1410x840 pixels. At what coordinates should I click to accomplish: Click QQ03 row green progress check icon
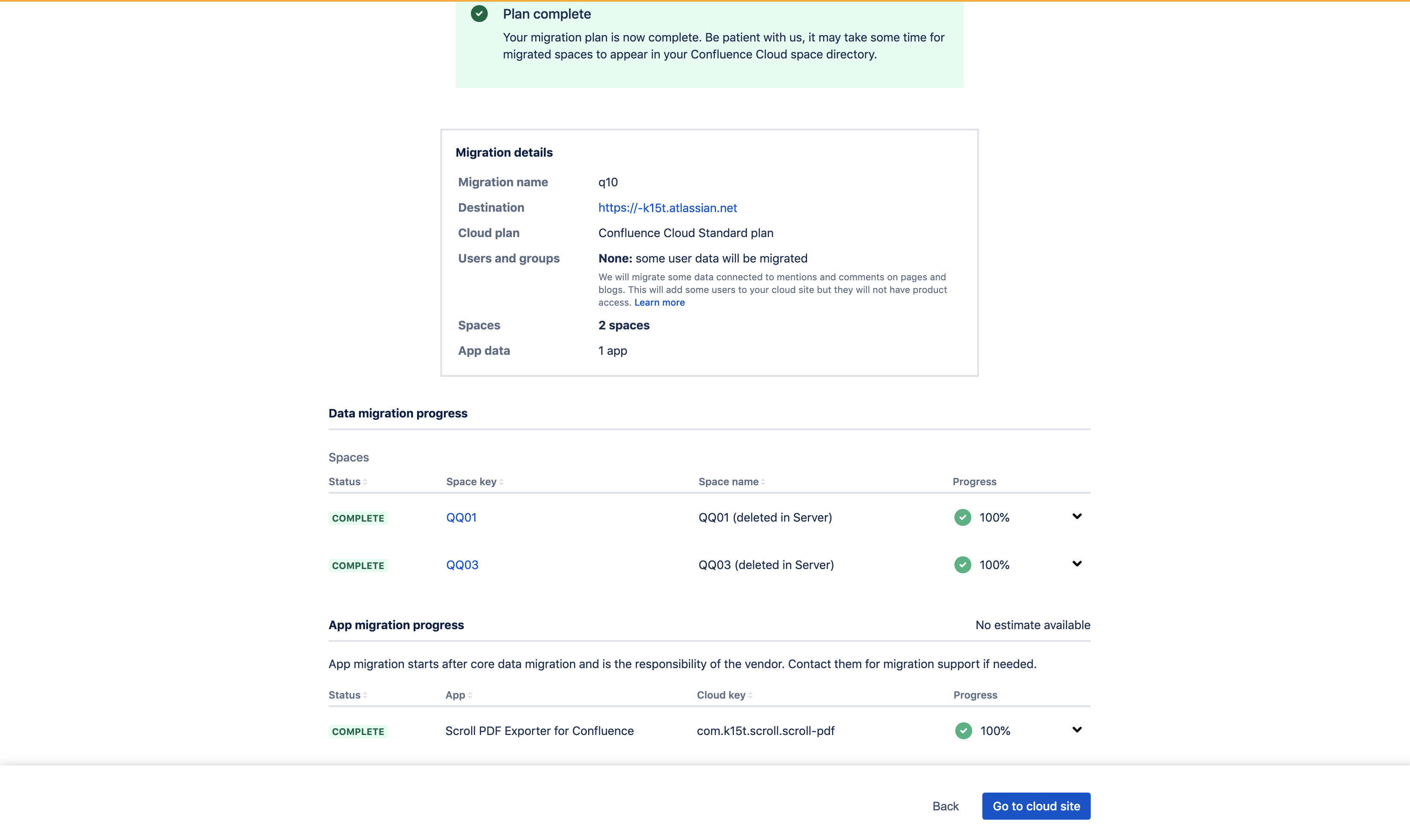pos(962,565)
